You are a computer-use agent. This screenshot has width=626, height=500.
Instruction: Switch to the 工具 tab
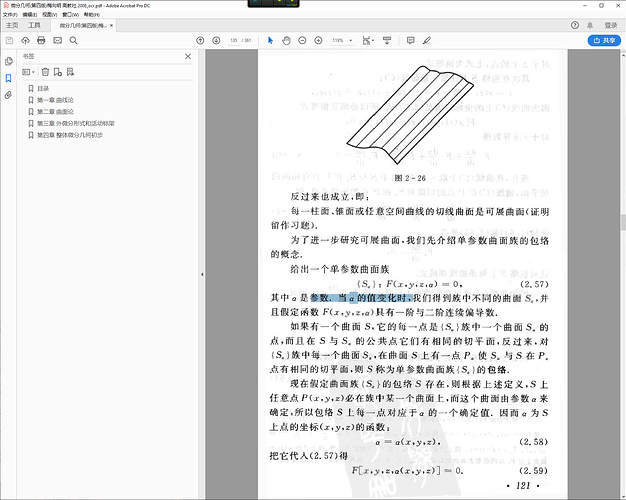click(34, 25)
